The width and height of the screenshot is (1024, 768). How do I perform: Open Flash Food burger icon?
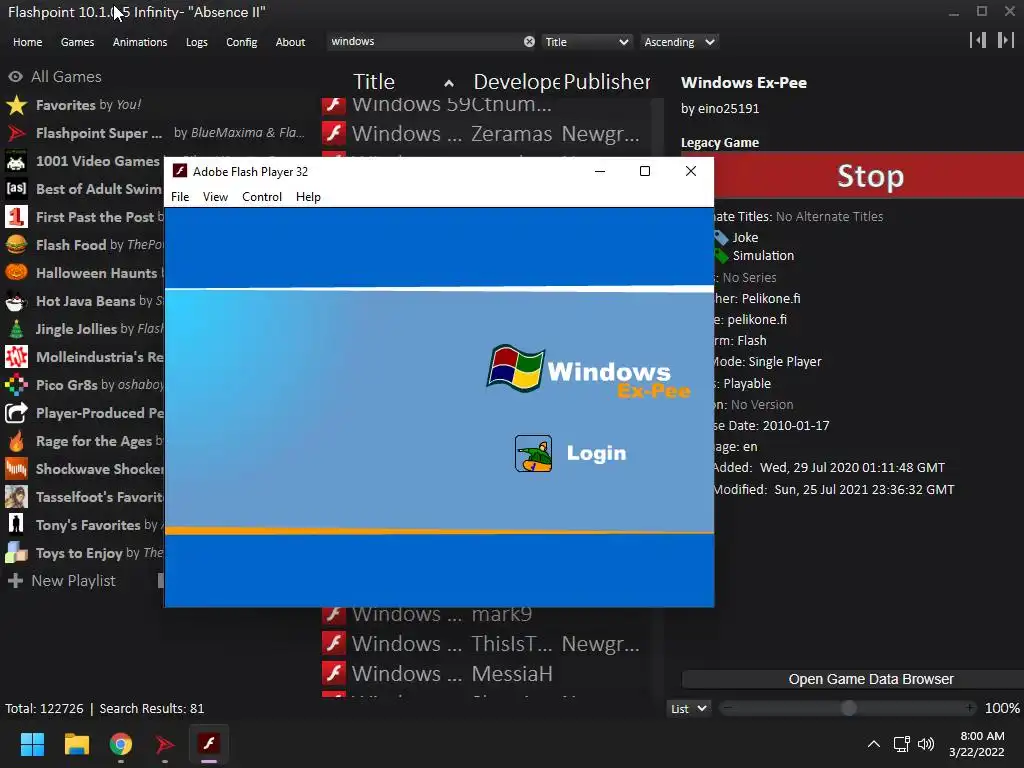[x=16, y=245]
